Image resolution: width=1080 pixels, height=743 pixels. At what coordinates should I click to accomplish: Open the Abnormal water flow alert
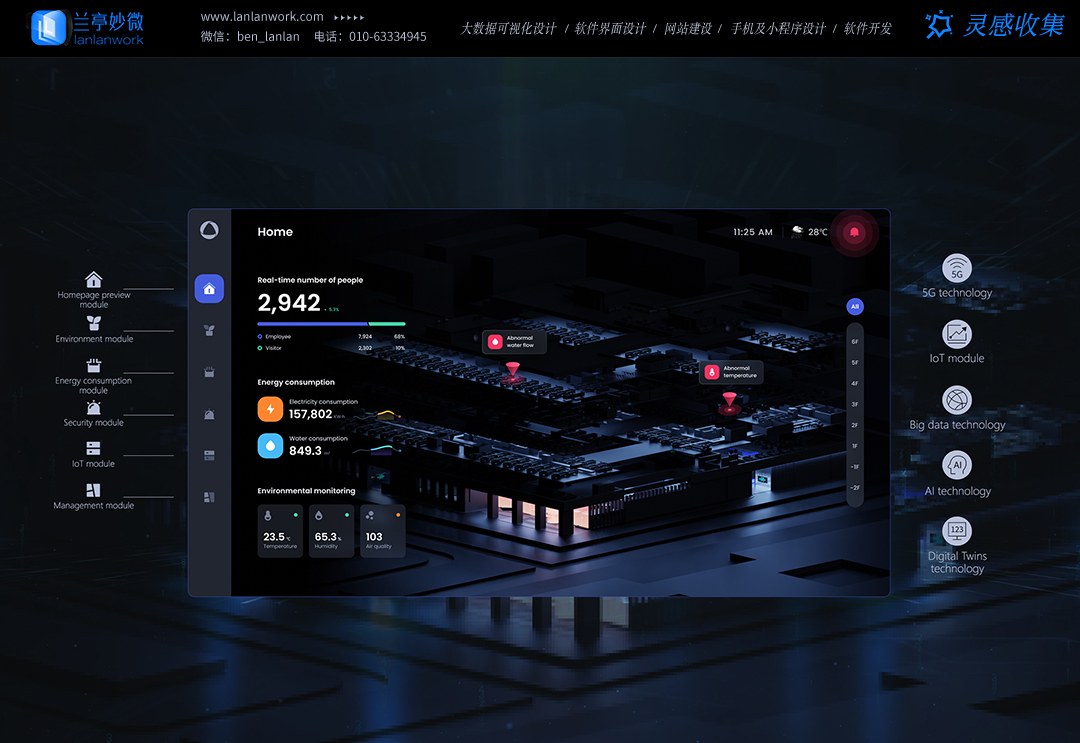click(516, 342)
